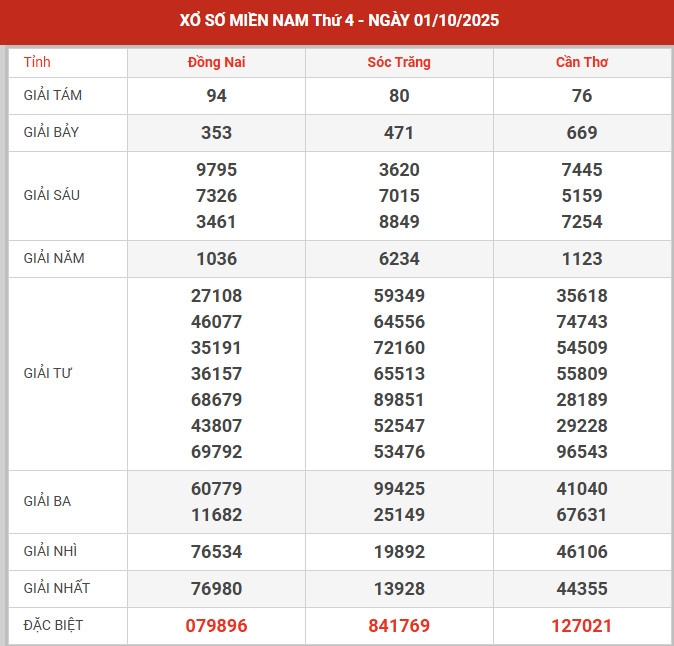Click the GIẢI NHÌ row label

click(x=51, y=551)
